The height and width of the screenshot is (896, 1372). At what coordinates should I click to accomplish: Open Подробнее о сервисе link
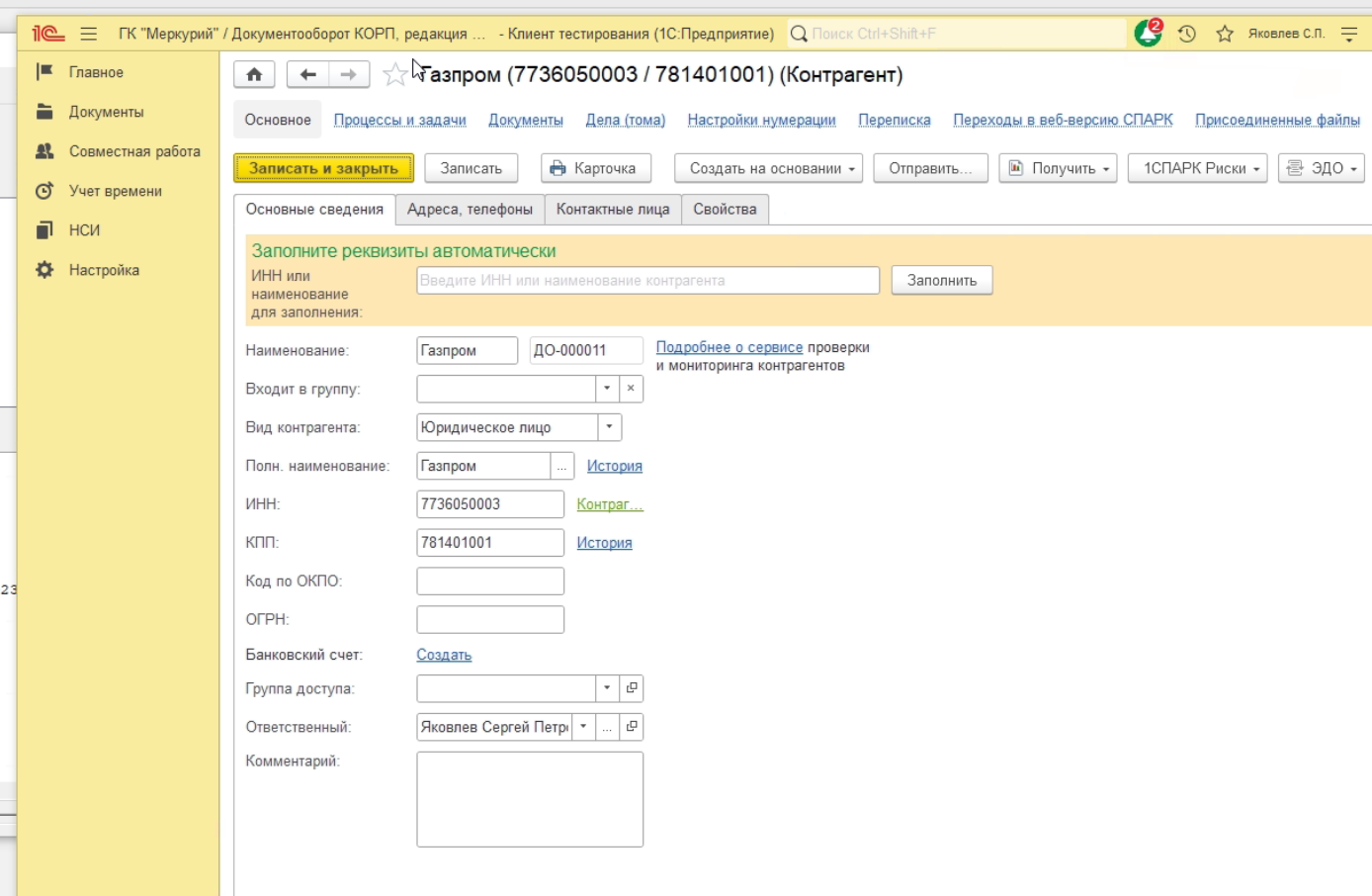coord(729,347)
